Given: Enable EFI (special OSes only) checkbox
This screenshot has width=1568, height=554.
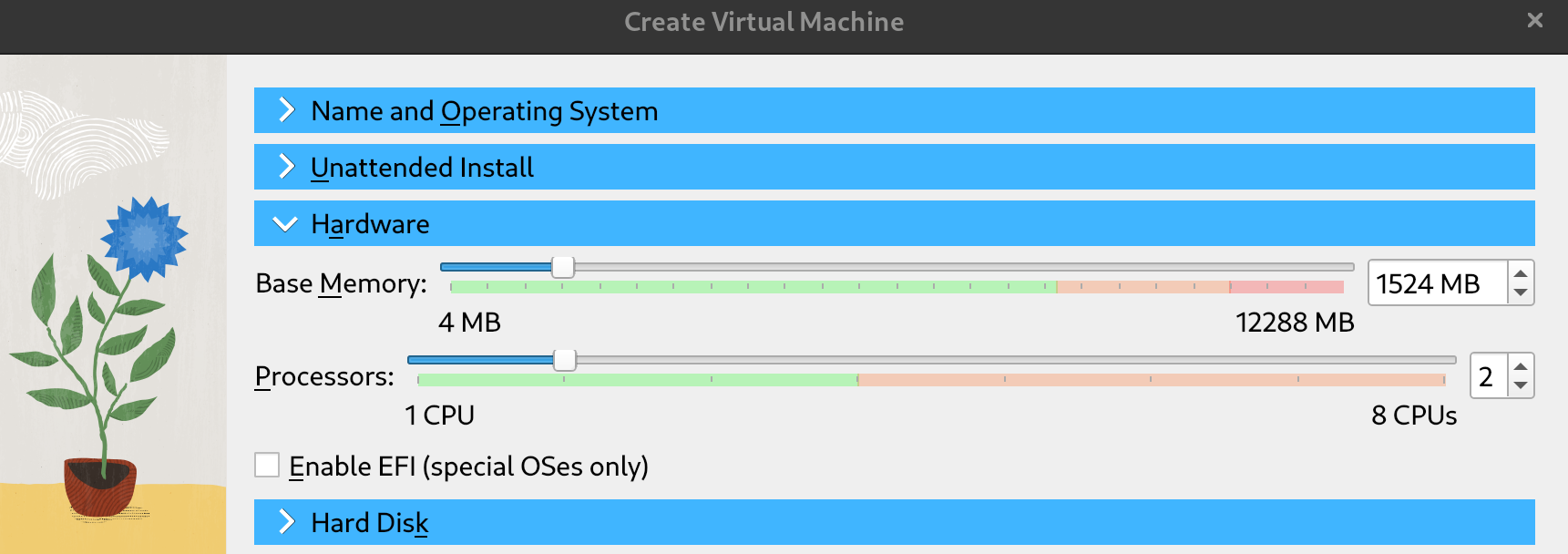Looking at the screenshot, I should [x=267, y=466].
